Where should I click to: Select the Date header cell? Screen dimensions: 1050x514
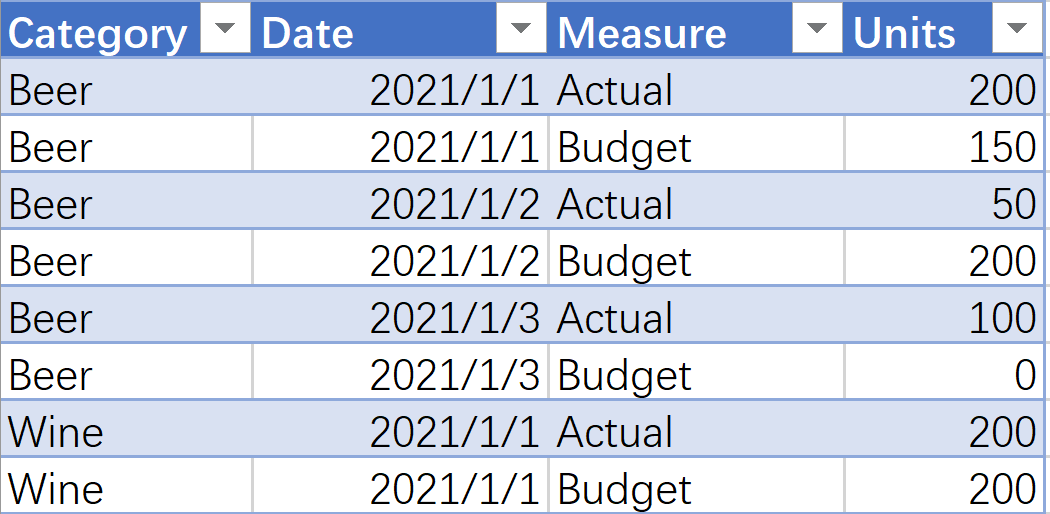[400, 29]
